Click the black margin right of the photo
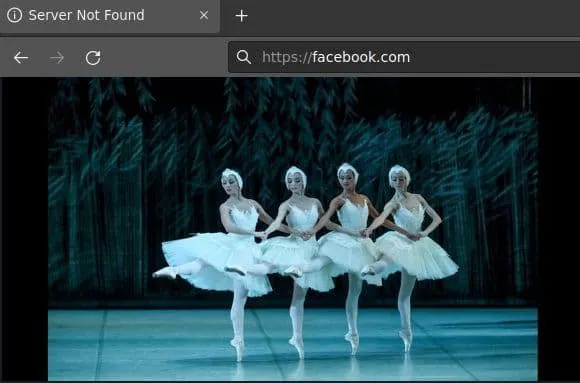580x383 pixels. pyautogui.click(x=559, y=229)
